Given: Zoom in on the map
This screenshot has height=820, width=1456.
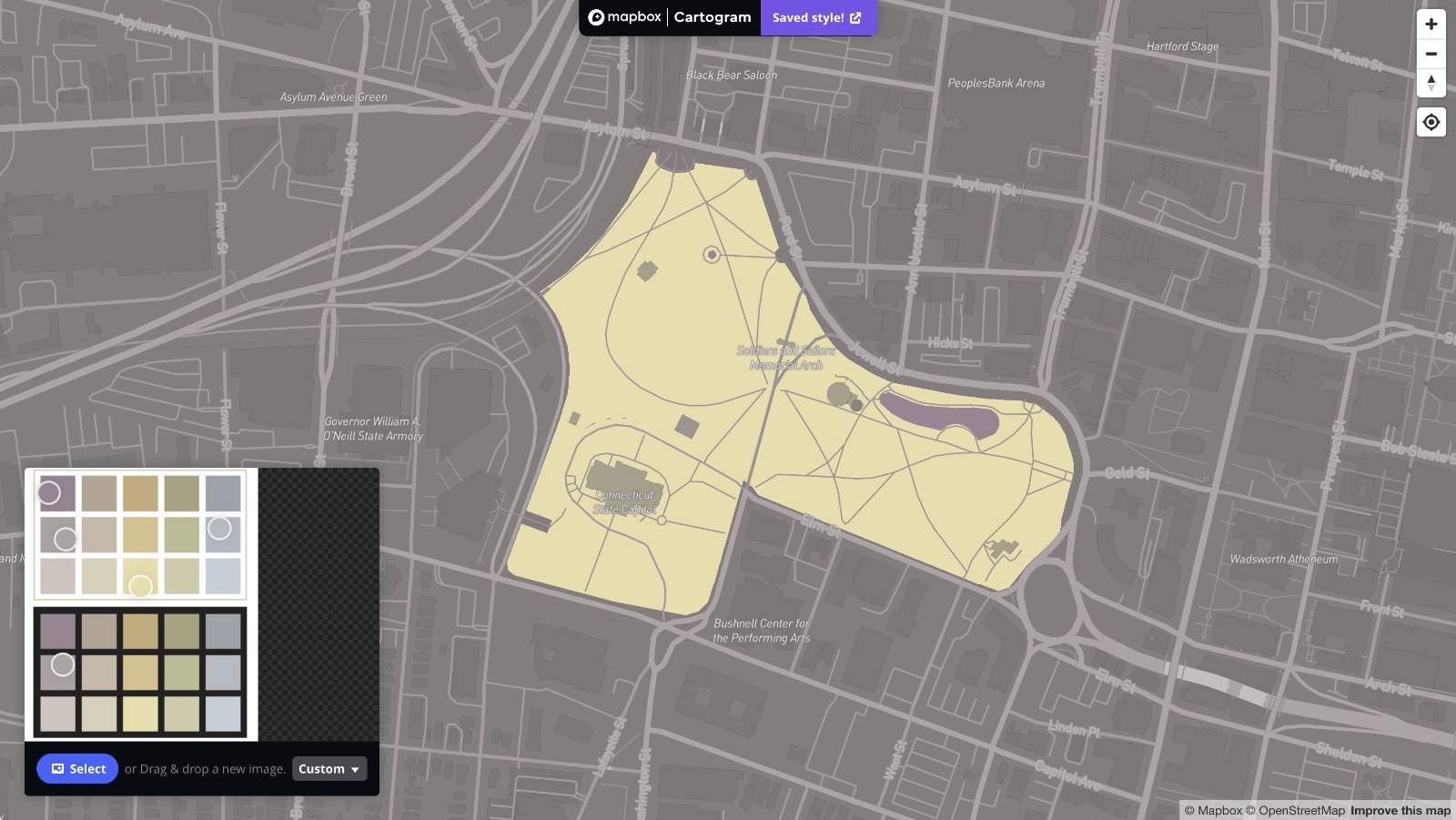Looking at the screenshot, I should tap(1431, 25).
